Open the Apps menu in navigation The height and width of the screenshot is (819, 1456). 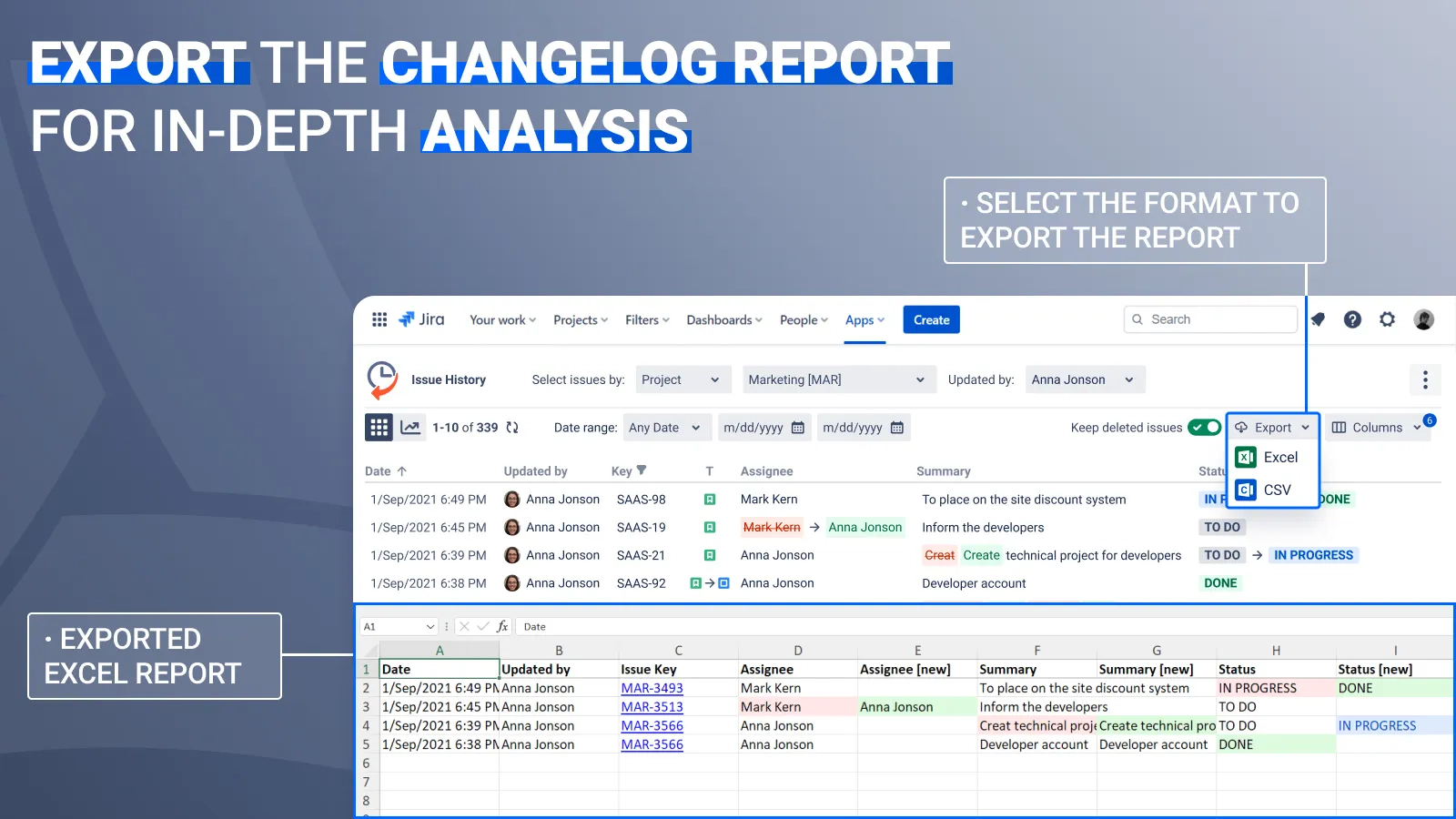864,320
